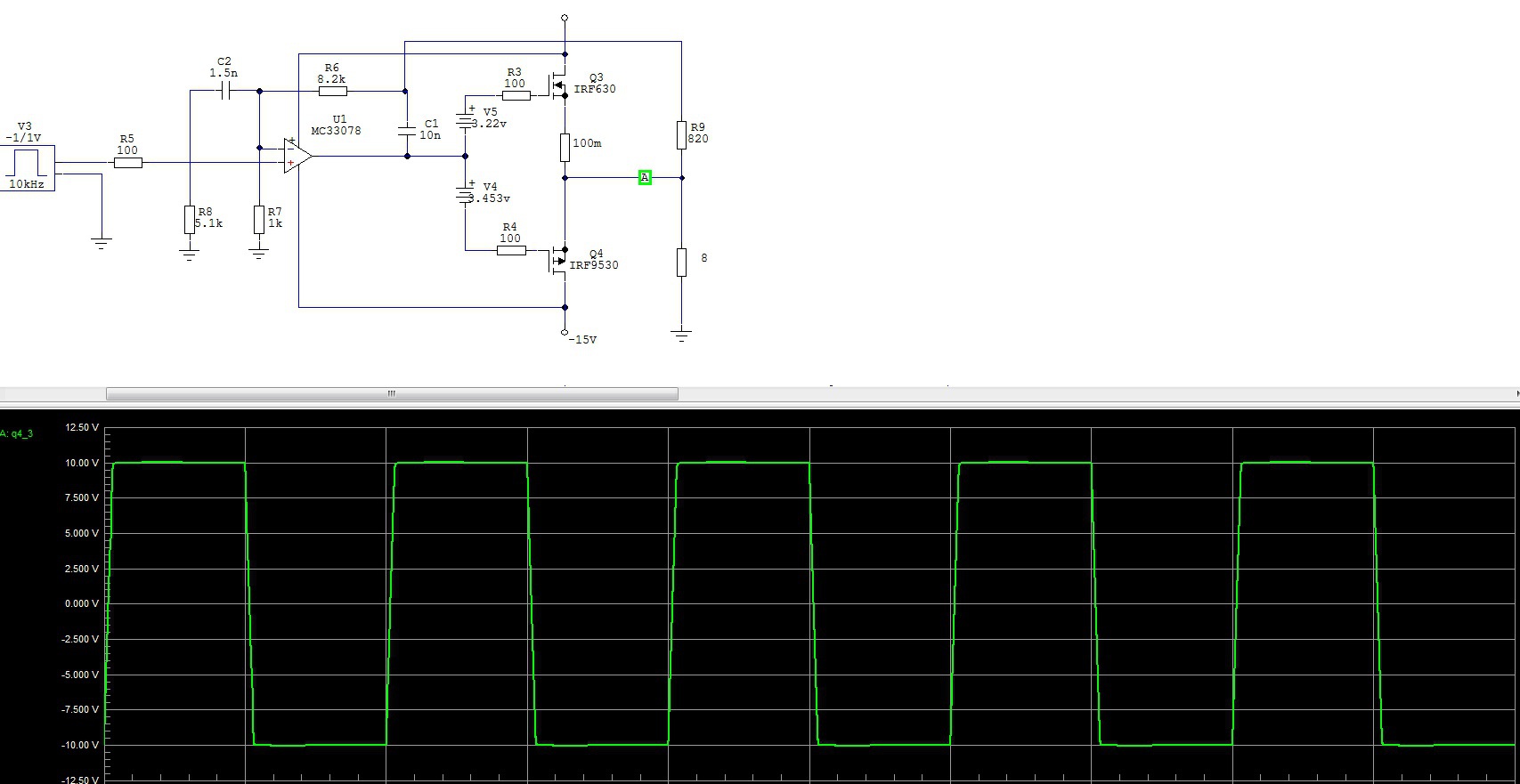Click the "1k" value of R7
Screen dimensions: 1520x784
[275, 223]
